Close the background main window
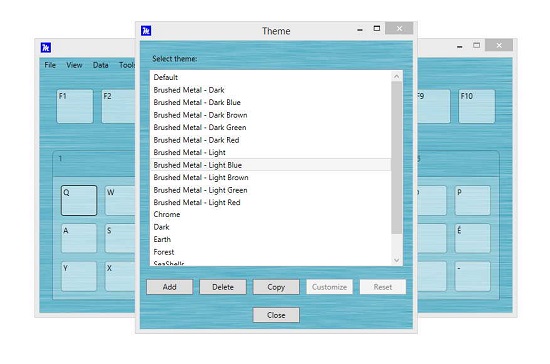Image resolution: width=550 pixels, height=364 pixels. point(499,45)
